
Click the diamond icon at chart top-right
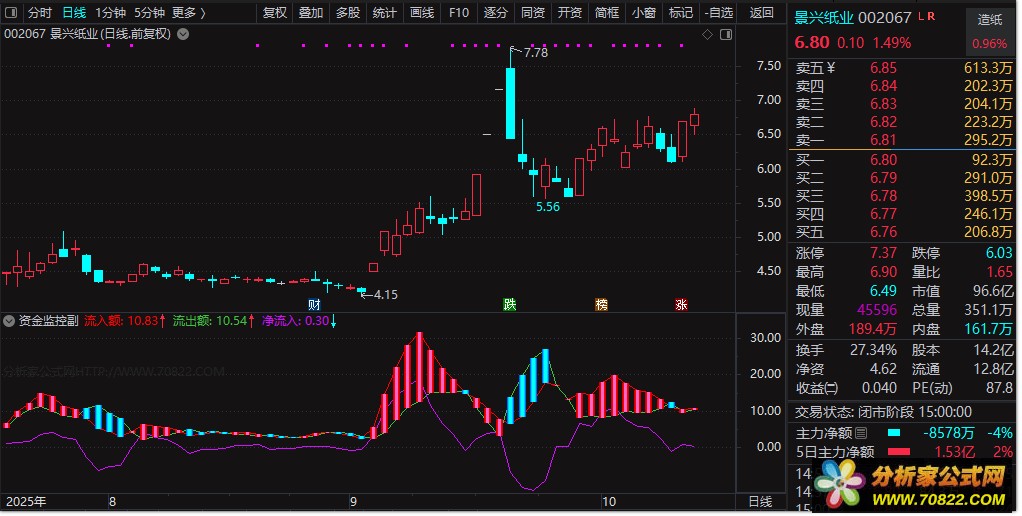[707, 35]
